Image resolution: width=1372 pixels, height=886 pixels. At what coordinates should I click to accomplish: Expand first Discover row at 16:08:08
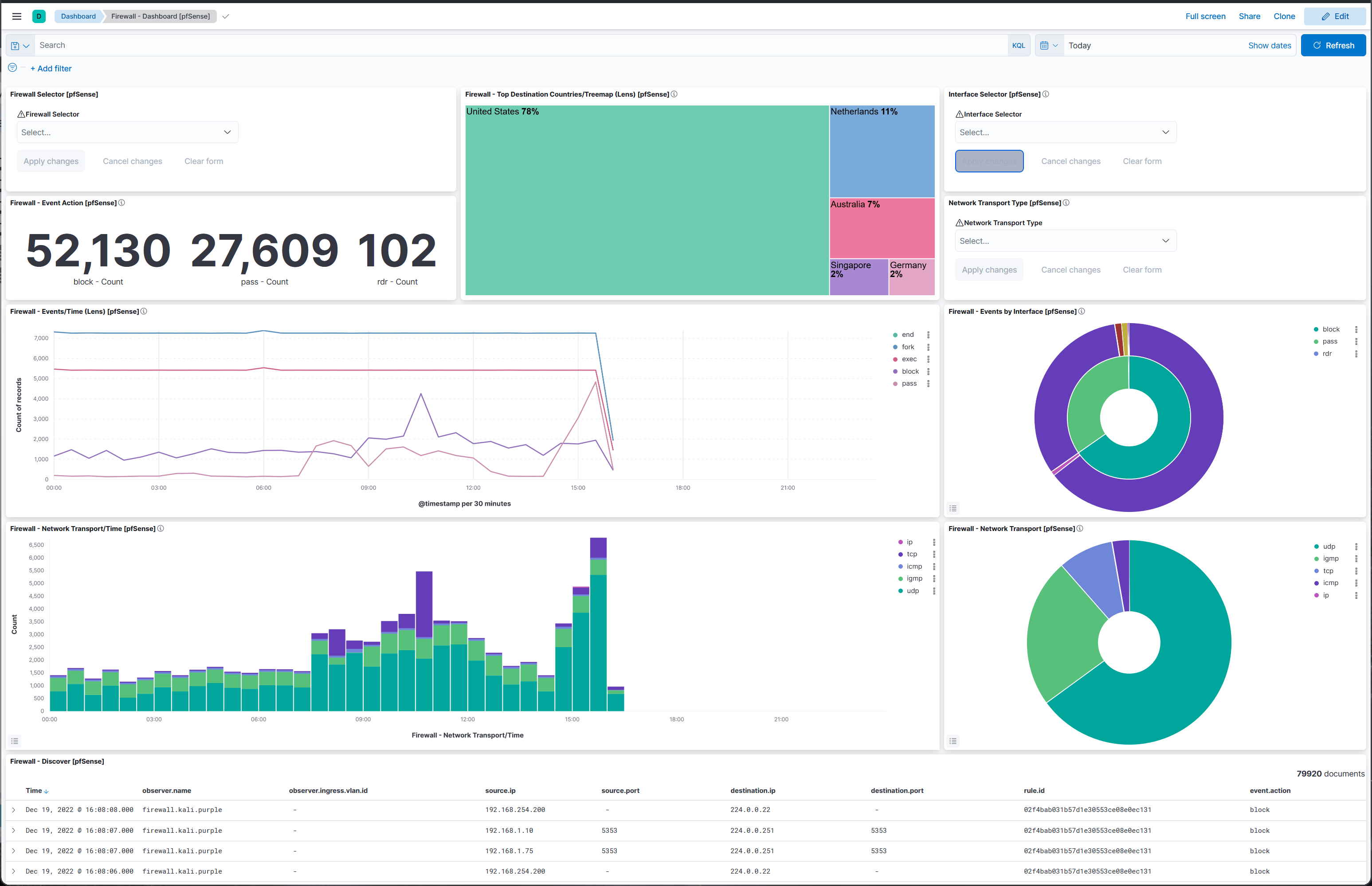[x=14, y=810]
